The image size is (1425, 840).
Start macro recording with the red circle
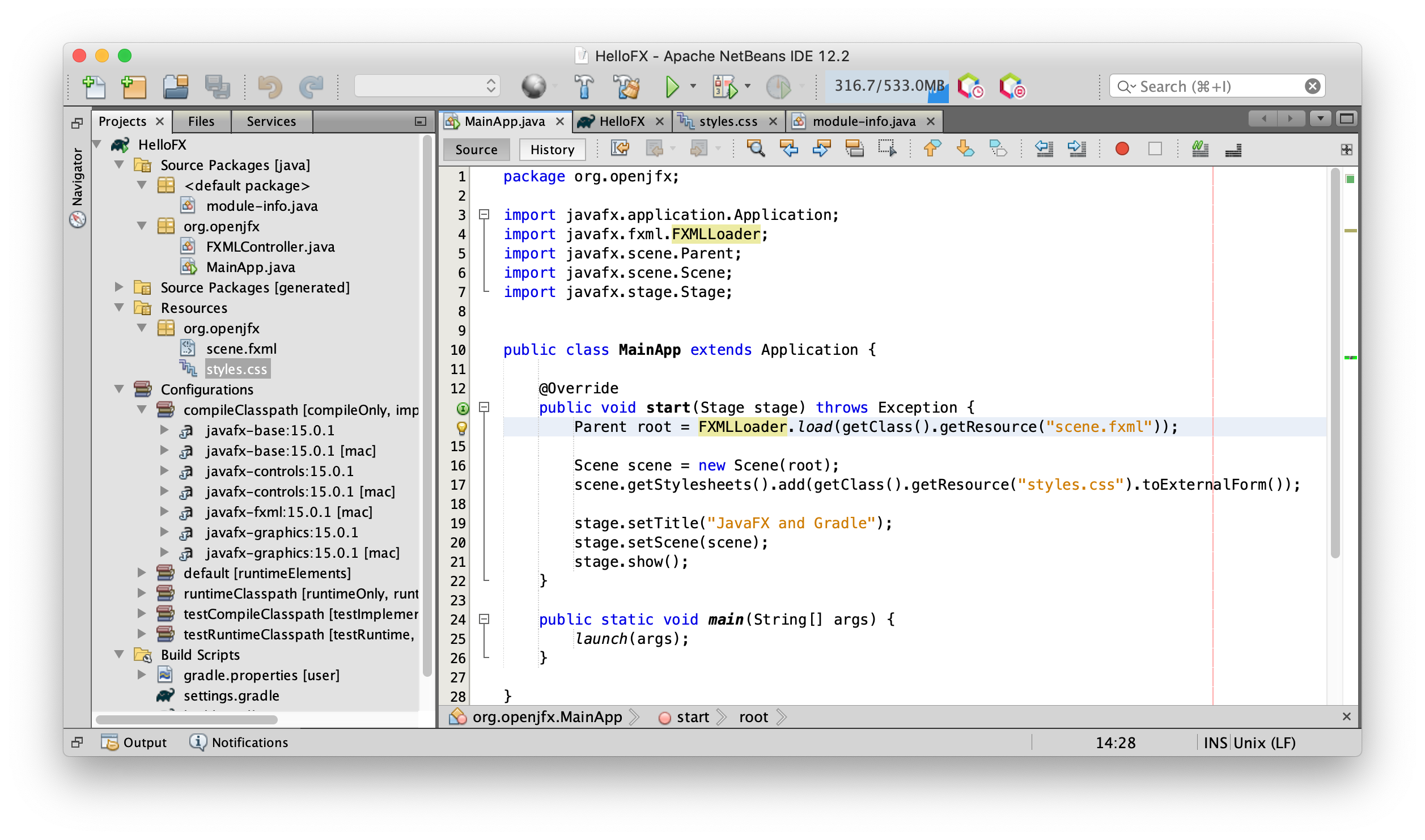coord(1122,149)
